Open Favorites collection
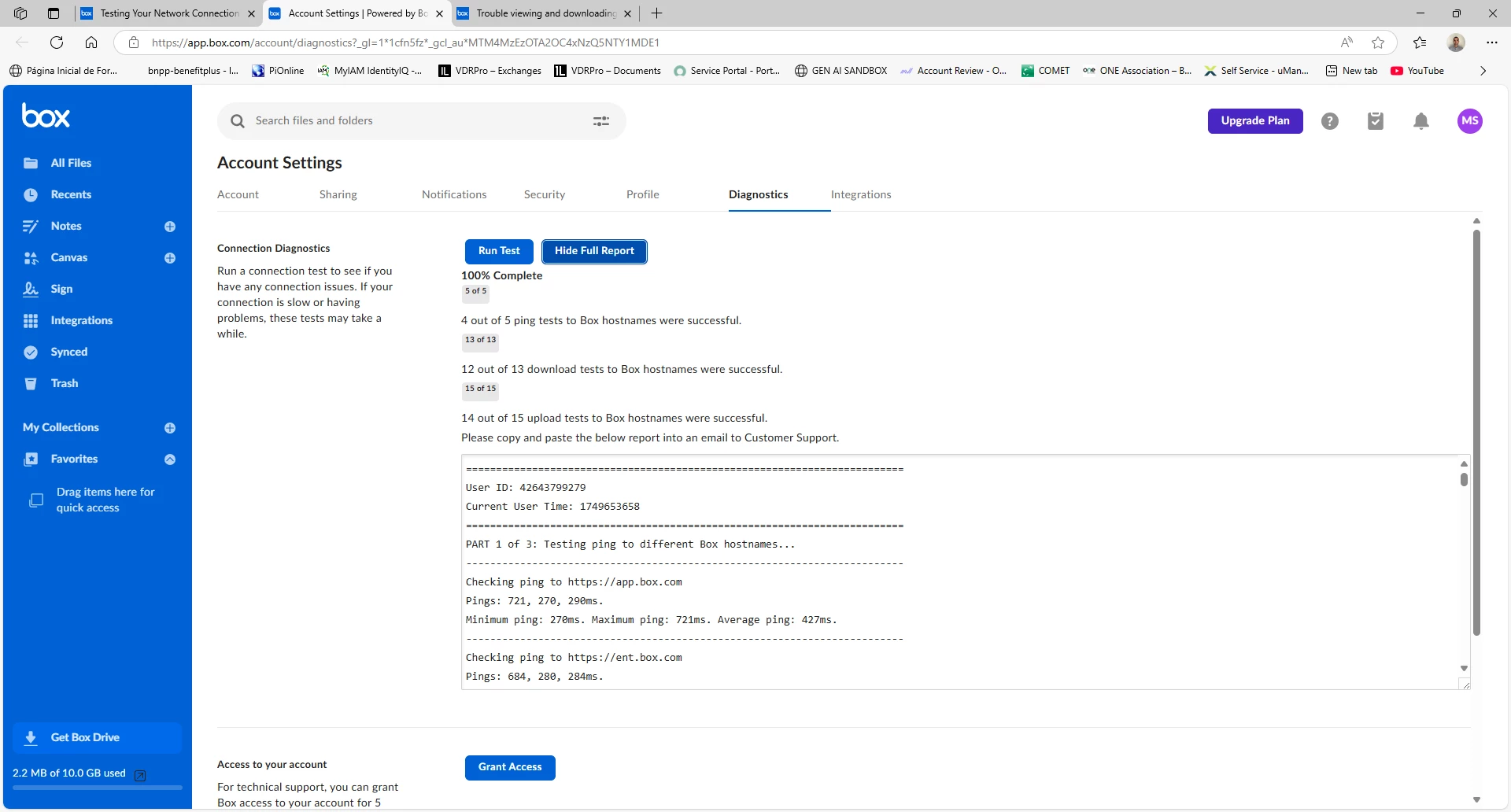This screenshot has height=812, width=1511. (x=74, y=459)
